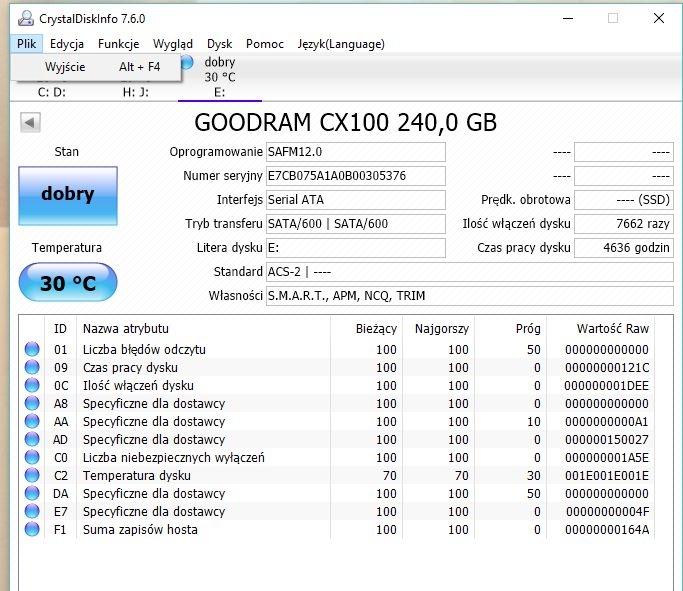Click the Standard field ACS-2
Screen dimensions: 683x591
click(470, 271)
